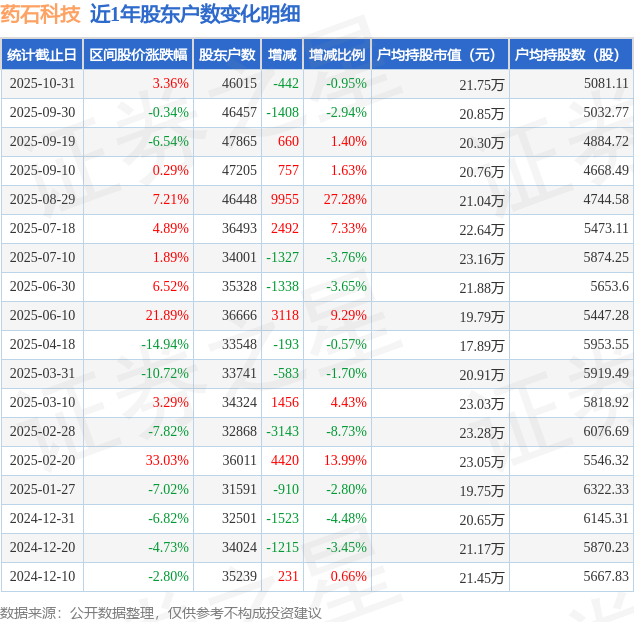634x622 pixels.
Task: Click shareholder count 46015
Action: point(239,83)
